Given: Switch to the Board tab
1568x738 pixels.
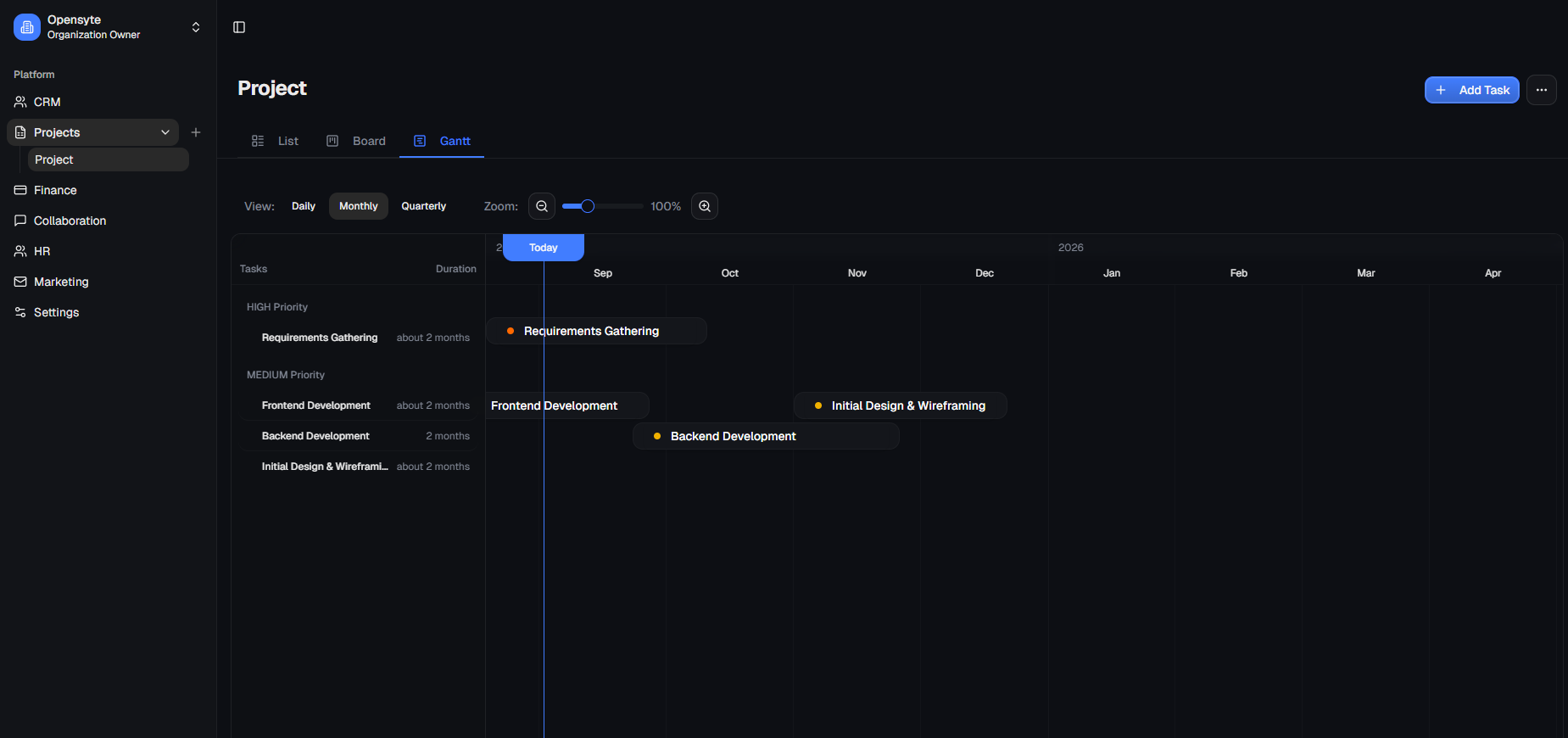Looking at the screenshot, I should tap(356, 141).
